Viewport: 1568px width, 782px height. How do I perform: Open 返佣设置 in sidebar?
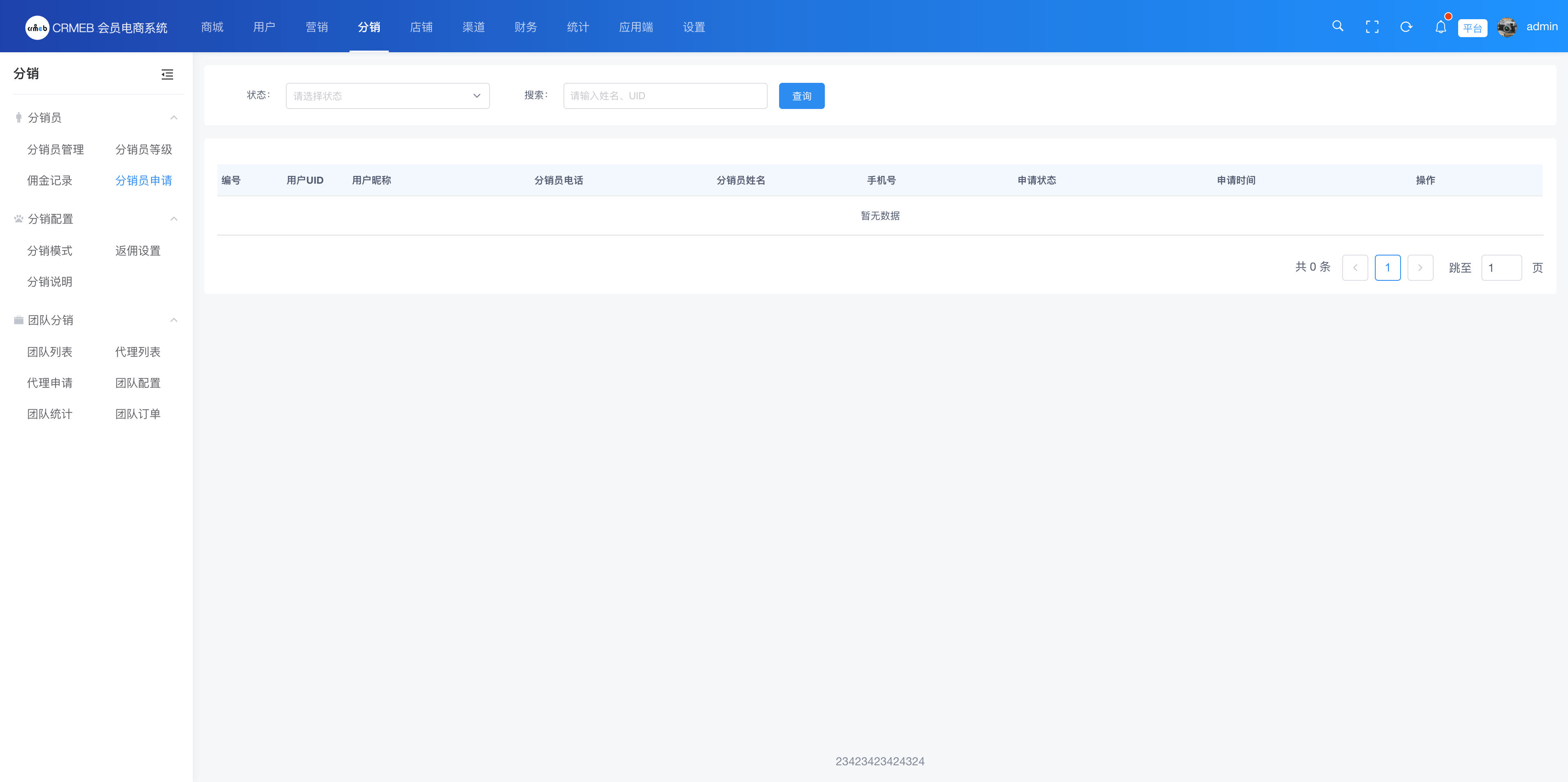click(138, 250)
